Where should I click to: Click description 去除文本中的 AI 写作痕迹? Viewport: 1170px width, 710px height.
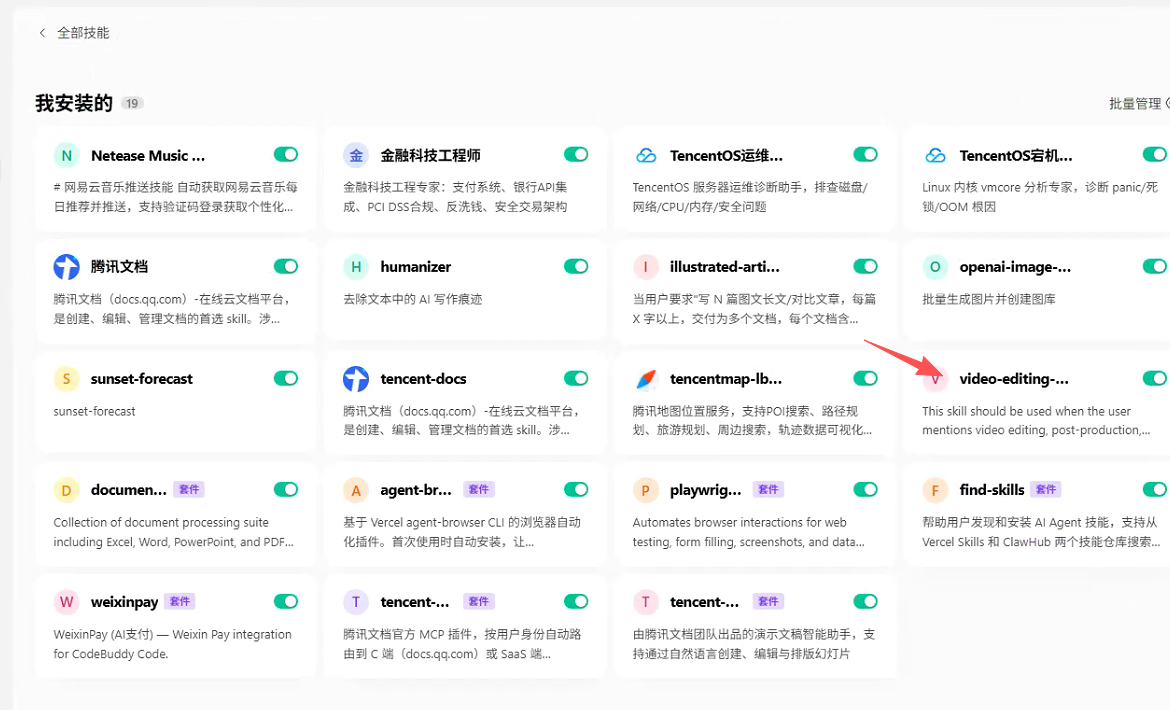pyautogui.click(x=413, y=299)
